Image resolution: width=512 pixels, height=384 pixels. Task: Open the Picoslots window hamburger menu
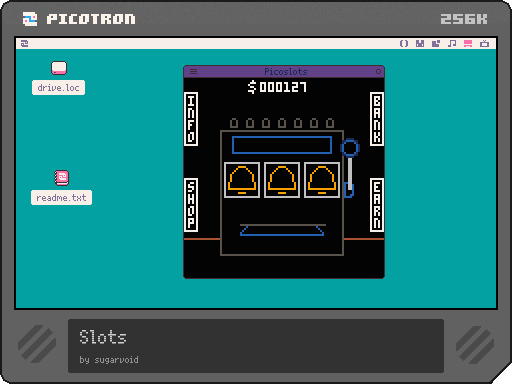coord(193,71)
